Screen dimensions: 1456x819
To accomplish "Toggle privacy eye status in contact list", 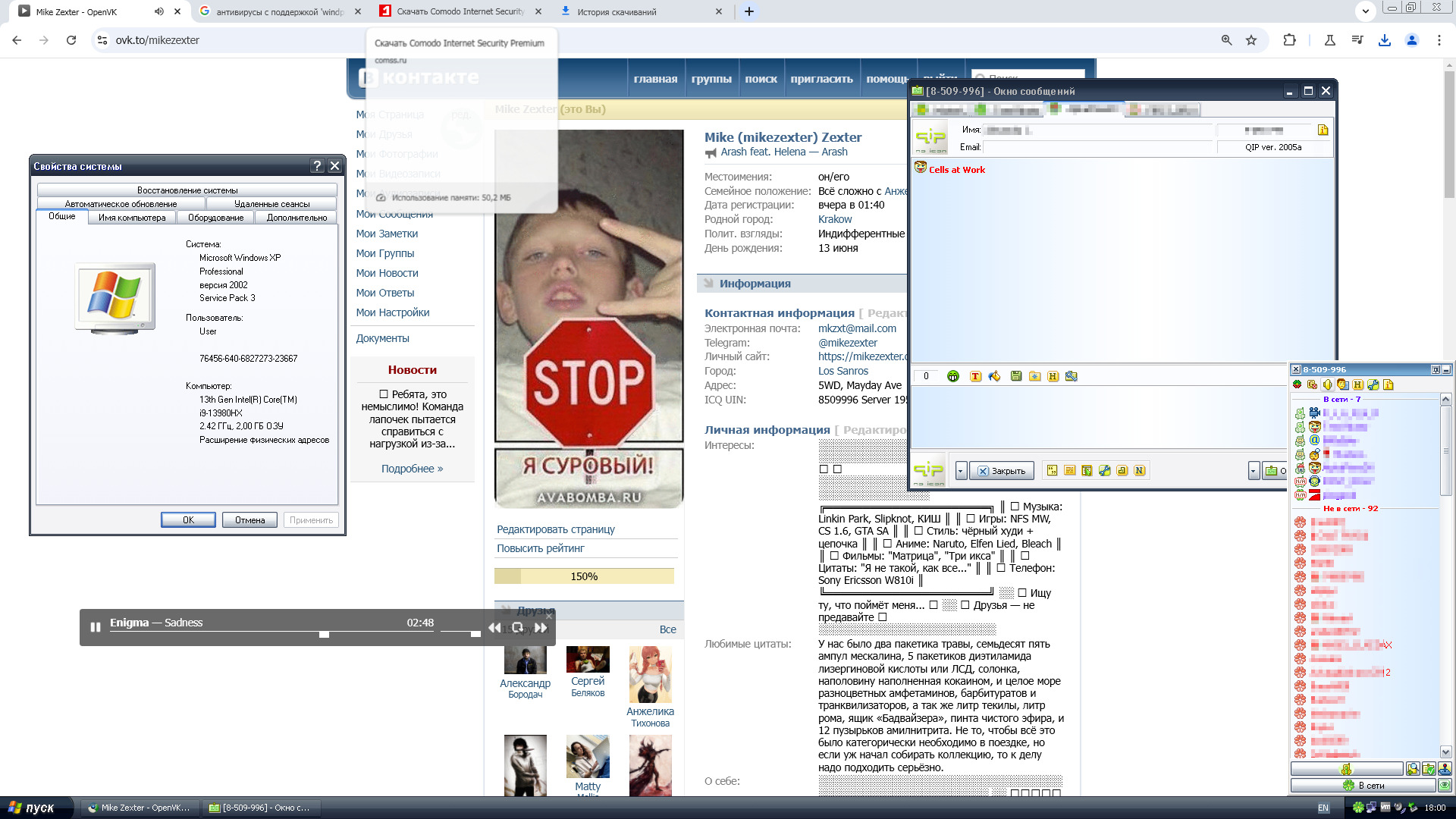I will pos(1445,785).
